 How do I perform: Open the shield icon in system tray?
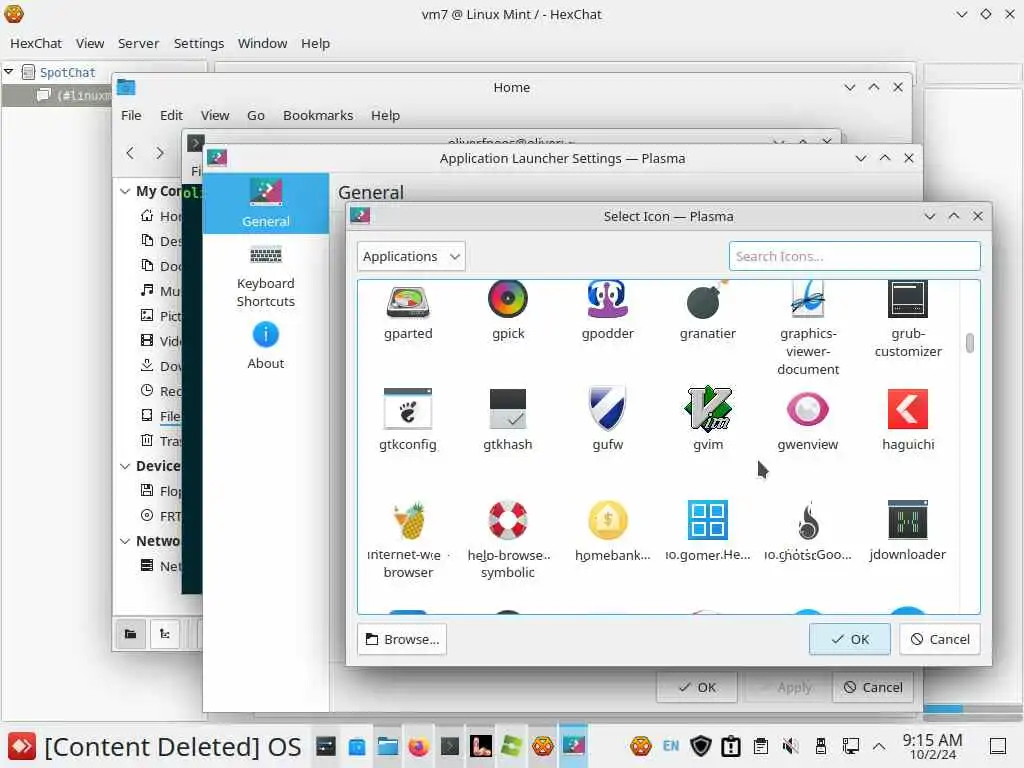point(701,746)
